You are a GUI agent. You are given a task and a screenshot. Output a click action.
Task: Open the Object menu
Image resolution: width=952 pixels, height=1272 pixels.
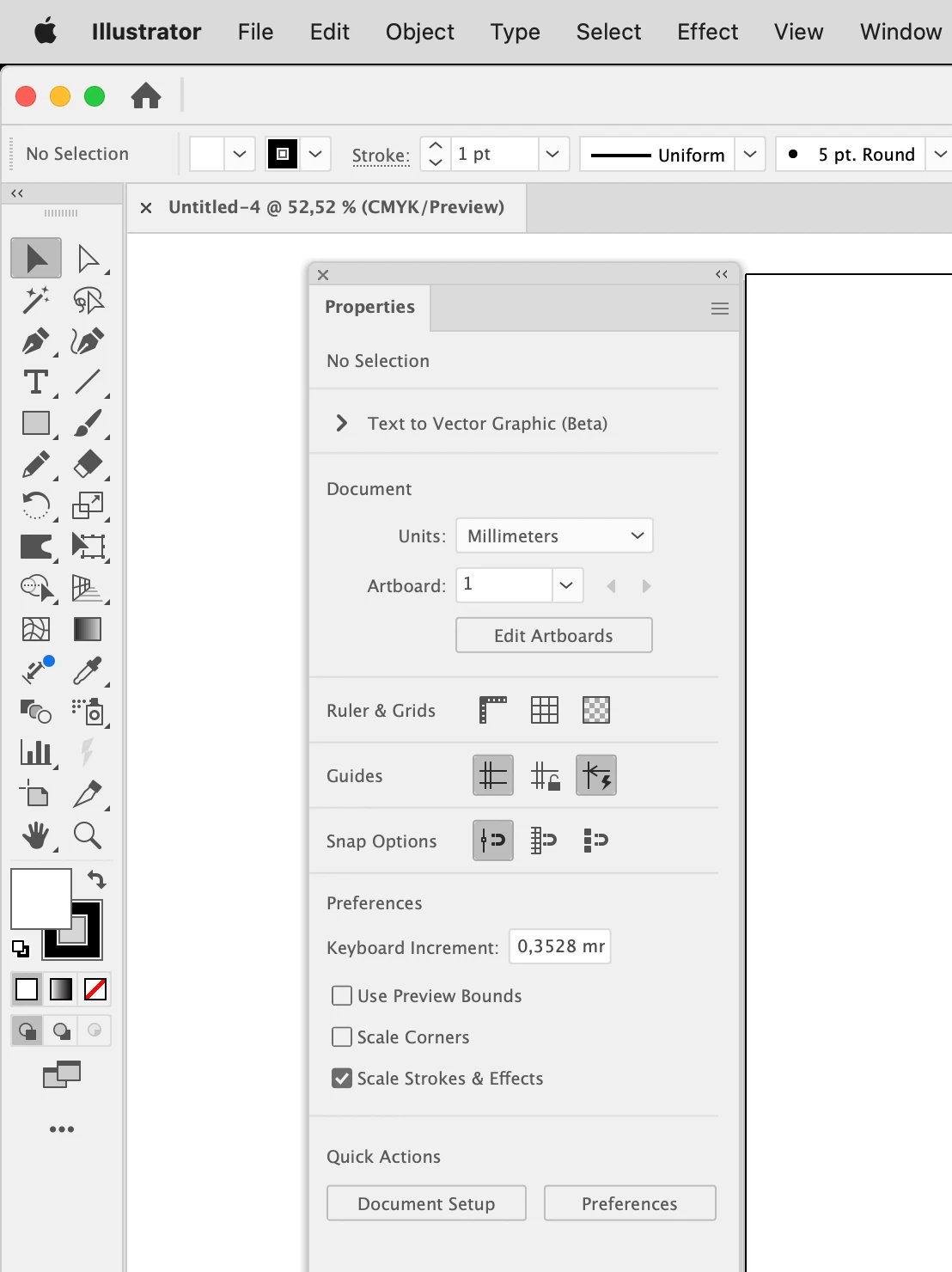(x=420, y=32)
